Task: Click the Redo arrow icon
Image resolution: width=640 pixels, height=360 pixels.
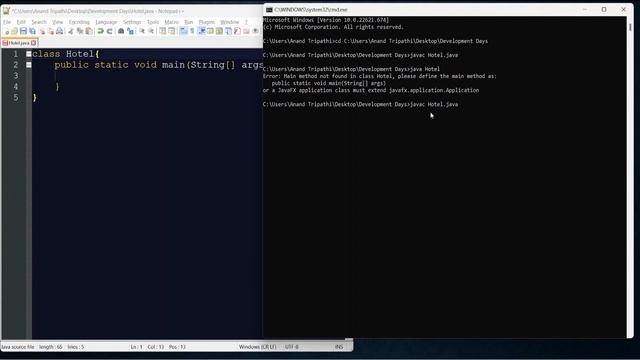Action: coord(109,31)
